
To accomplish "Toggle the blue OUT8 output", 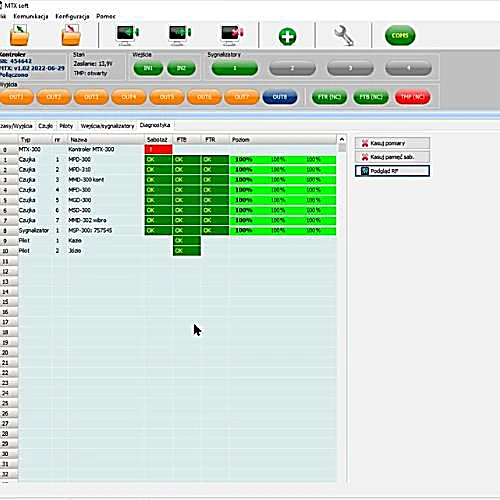I will point(280,97).
